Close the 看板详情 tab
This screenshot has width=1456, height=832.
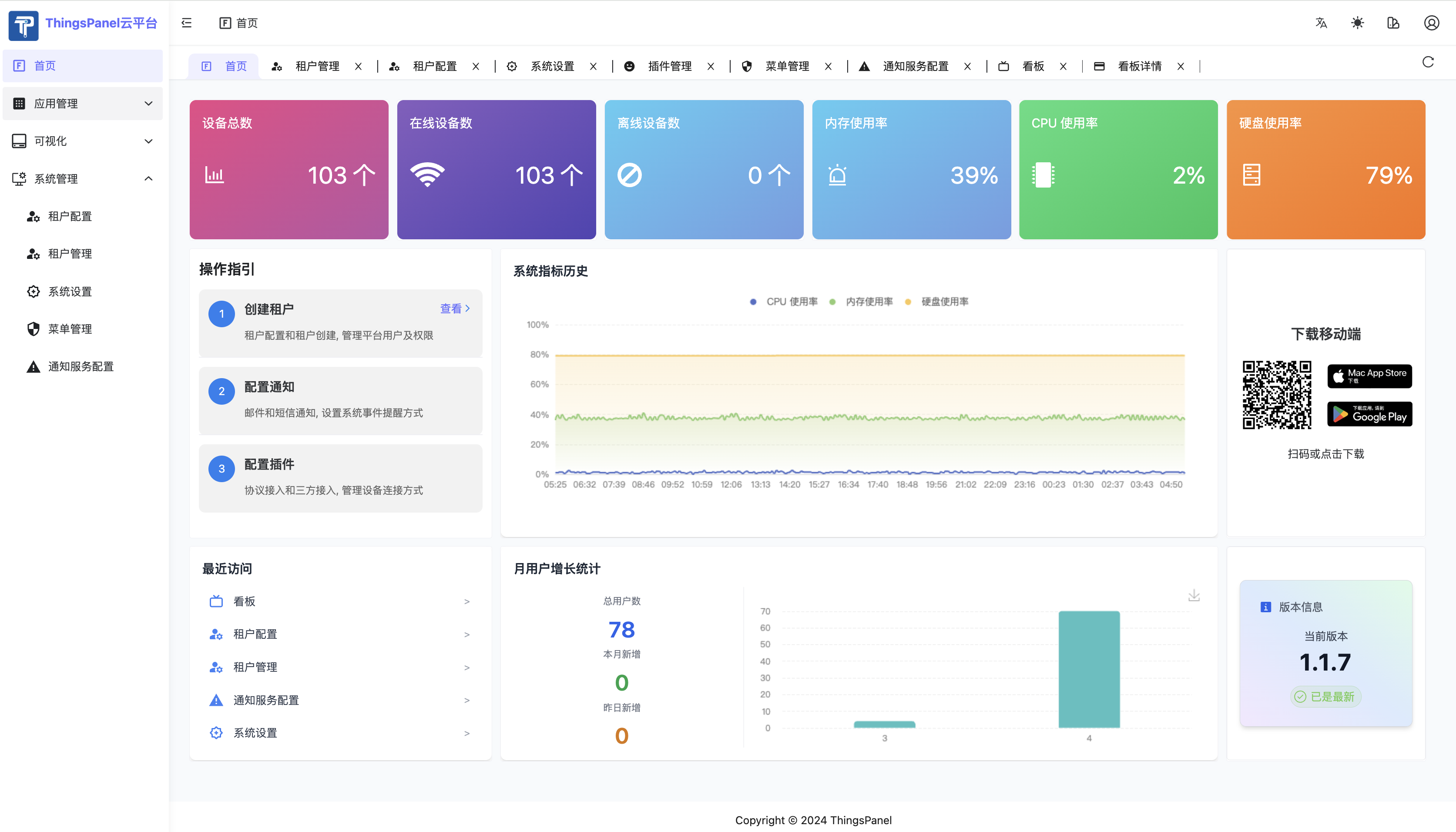(x=1181, y=66)
